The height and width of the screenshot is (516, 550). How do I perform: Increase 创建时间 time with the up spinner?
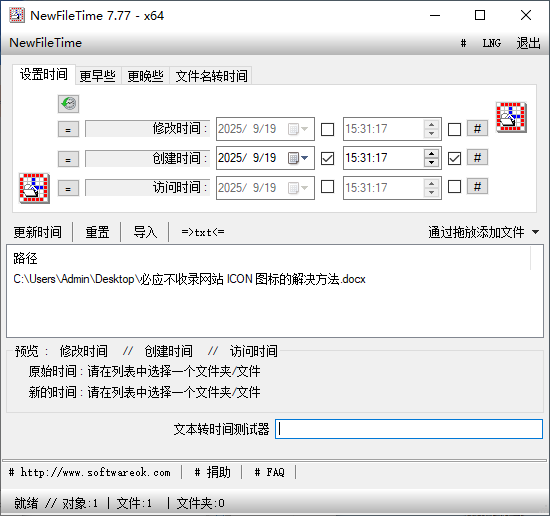[431, 154]
